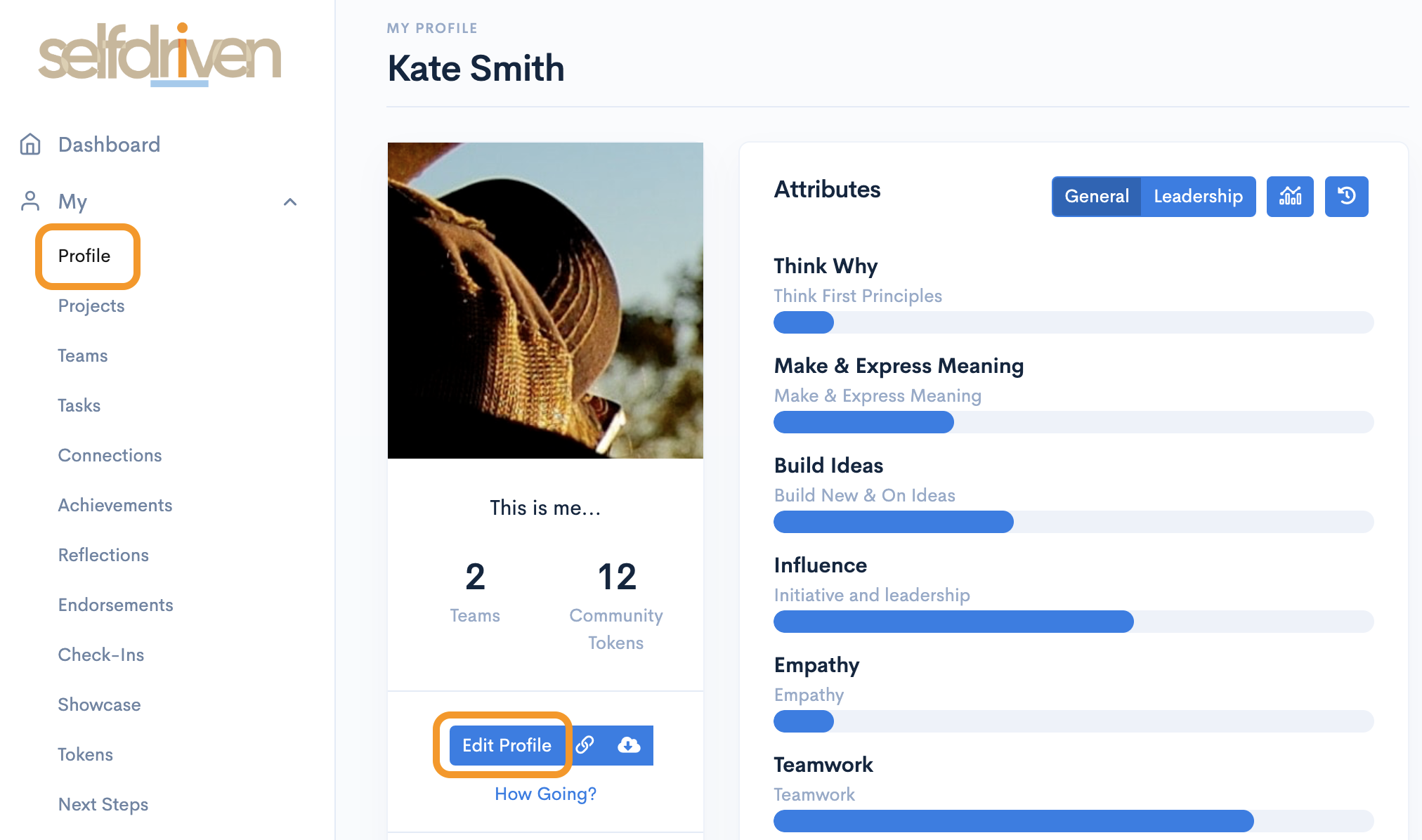Open the attributes history icon

click(1346, 196)
